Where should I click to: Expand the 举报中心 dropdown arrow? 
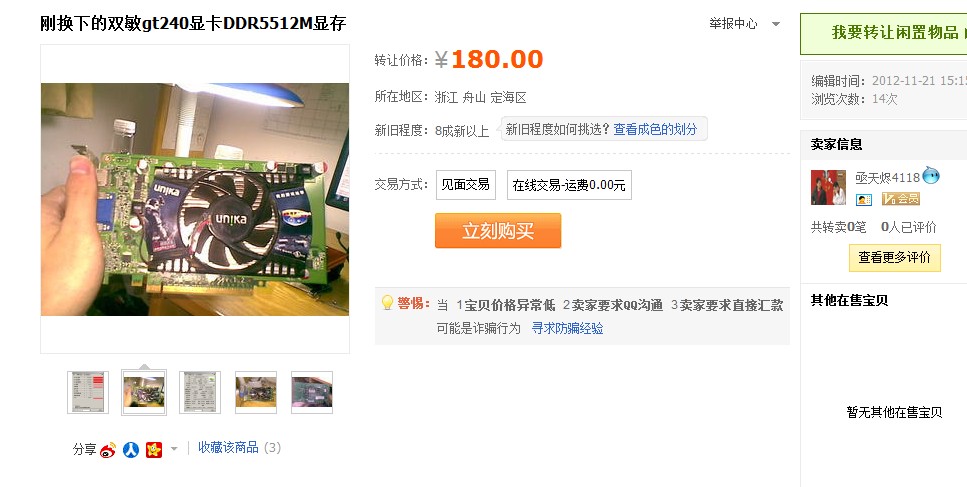pyautogui.click(x=776, y=24)
